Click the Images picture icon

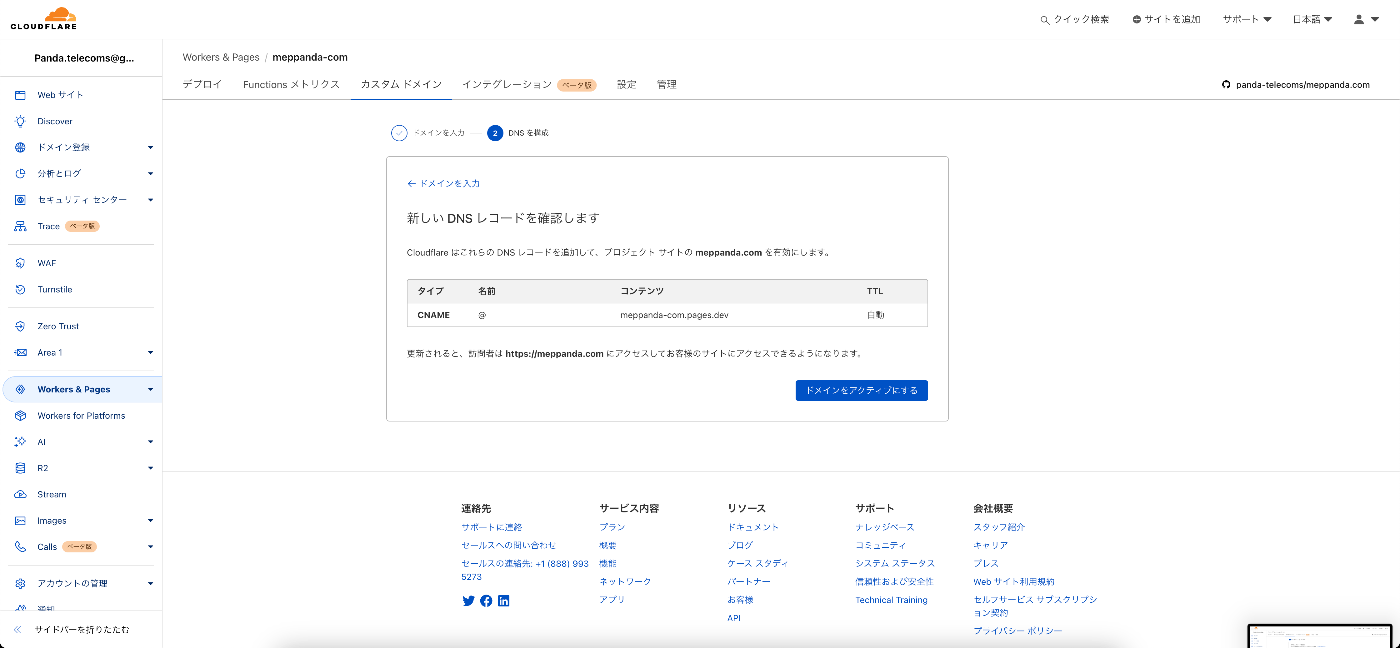tap(20, 520)
